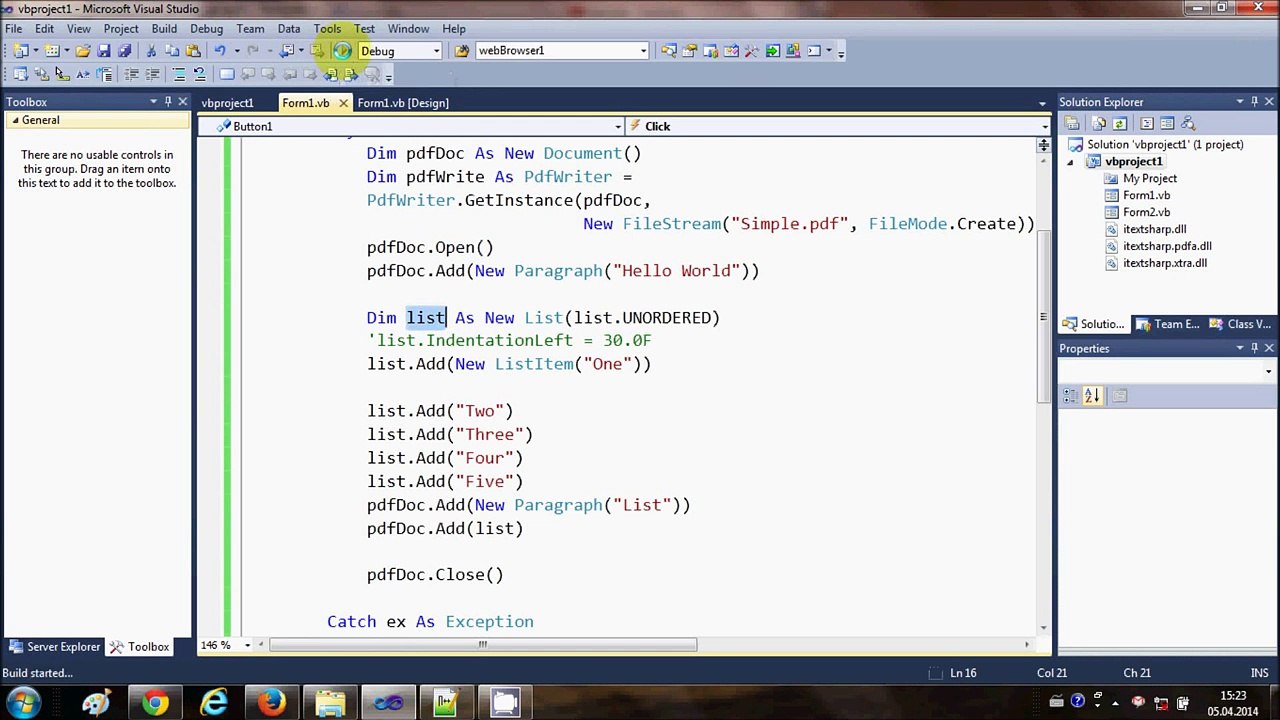This screenshot has height=720, width=1280.
Task: Click the Paste clipboard icon
Action: tap(193, 51)
